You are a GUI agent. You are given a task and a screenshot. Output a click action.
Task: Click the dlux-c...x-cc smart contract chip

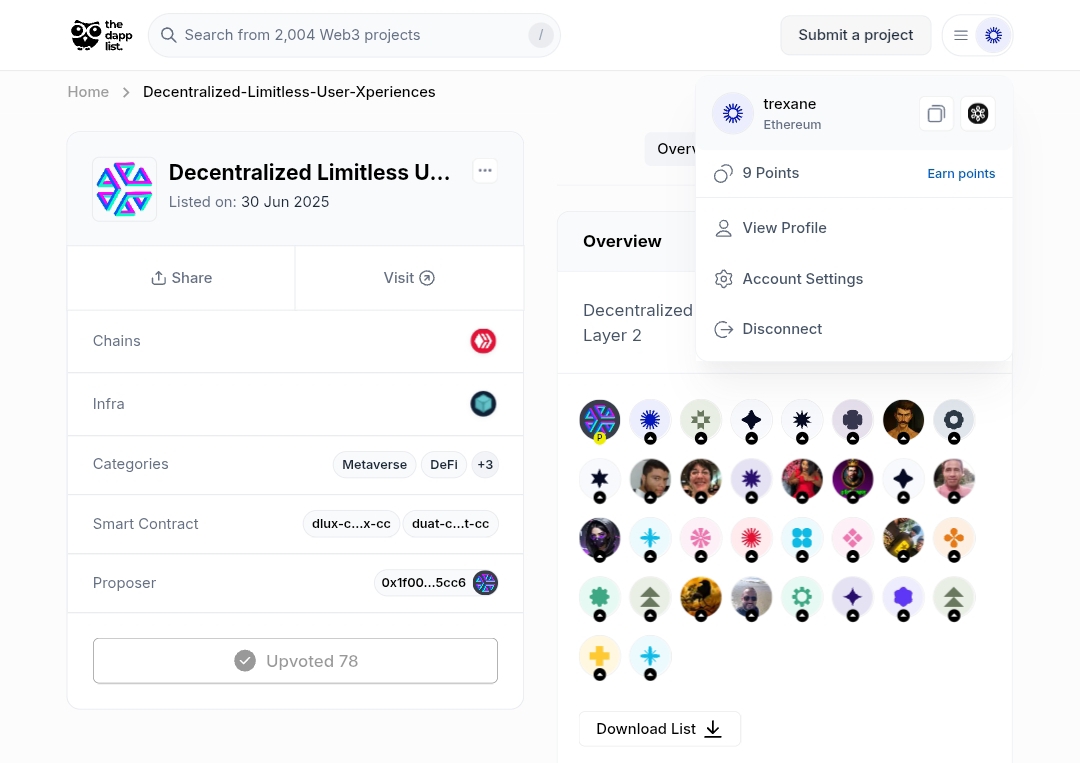coord(351,524)
